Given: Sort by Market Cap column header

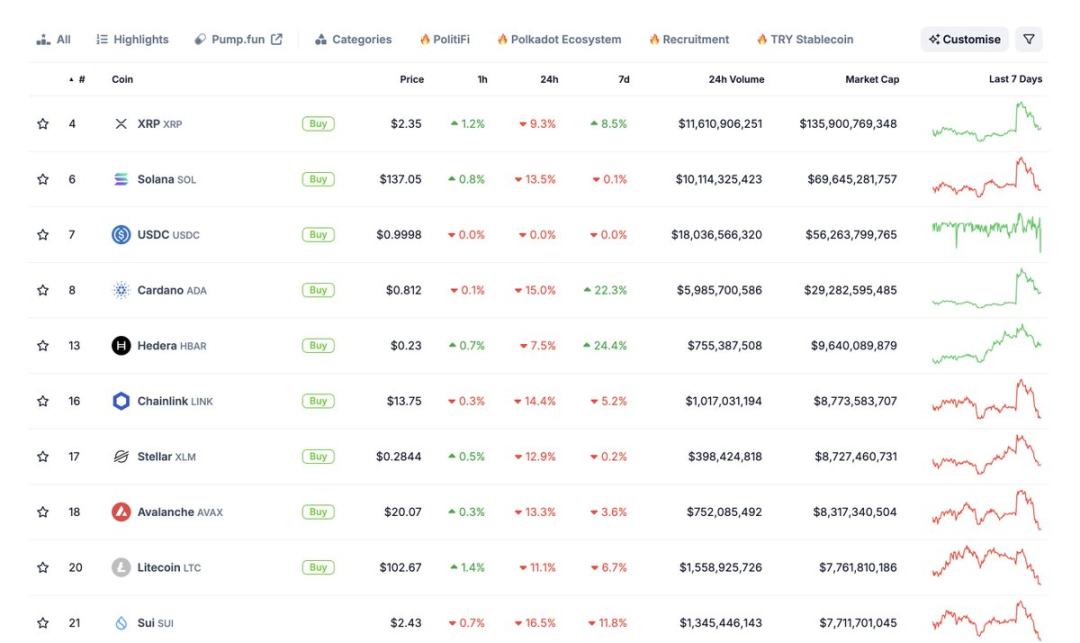Looking at the screenshot, I should point(871,80).
